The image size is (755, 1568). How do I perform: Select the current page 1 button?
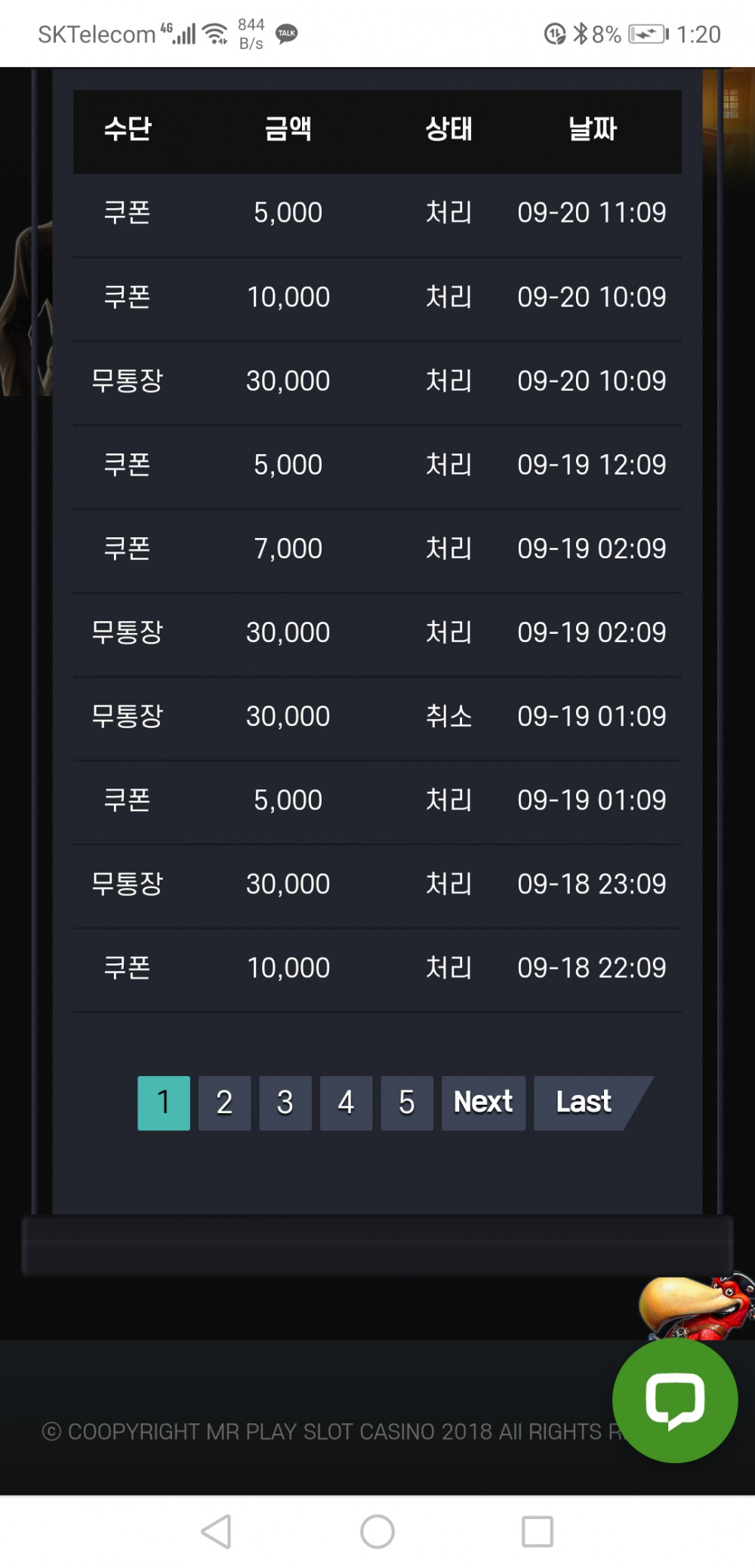point(164,1102)
